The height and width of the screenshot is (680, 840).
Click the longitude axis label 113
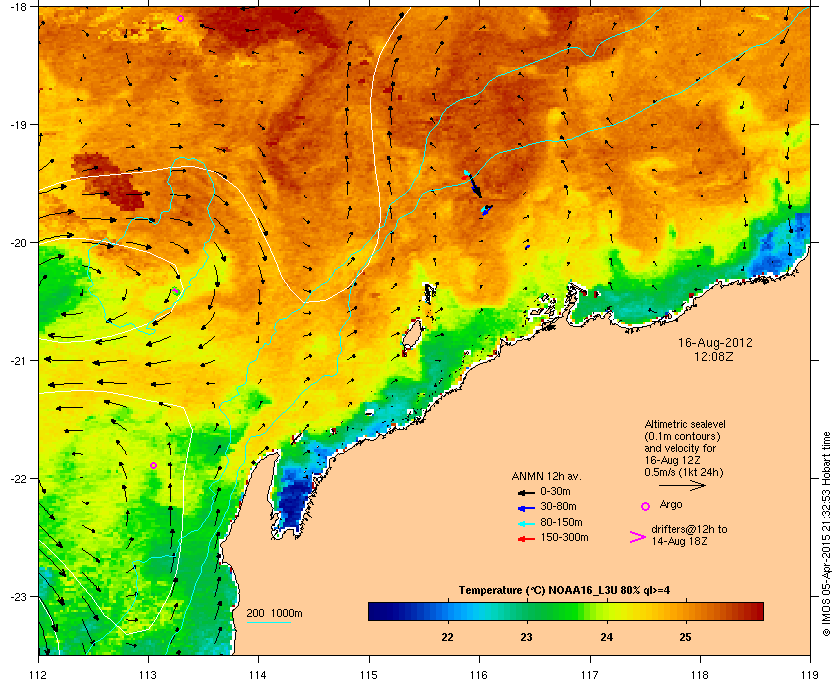[x=148, y=674]
